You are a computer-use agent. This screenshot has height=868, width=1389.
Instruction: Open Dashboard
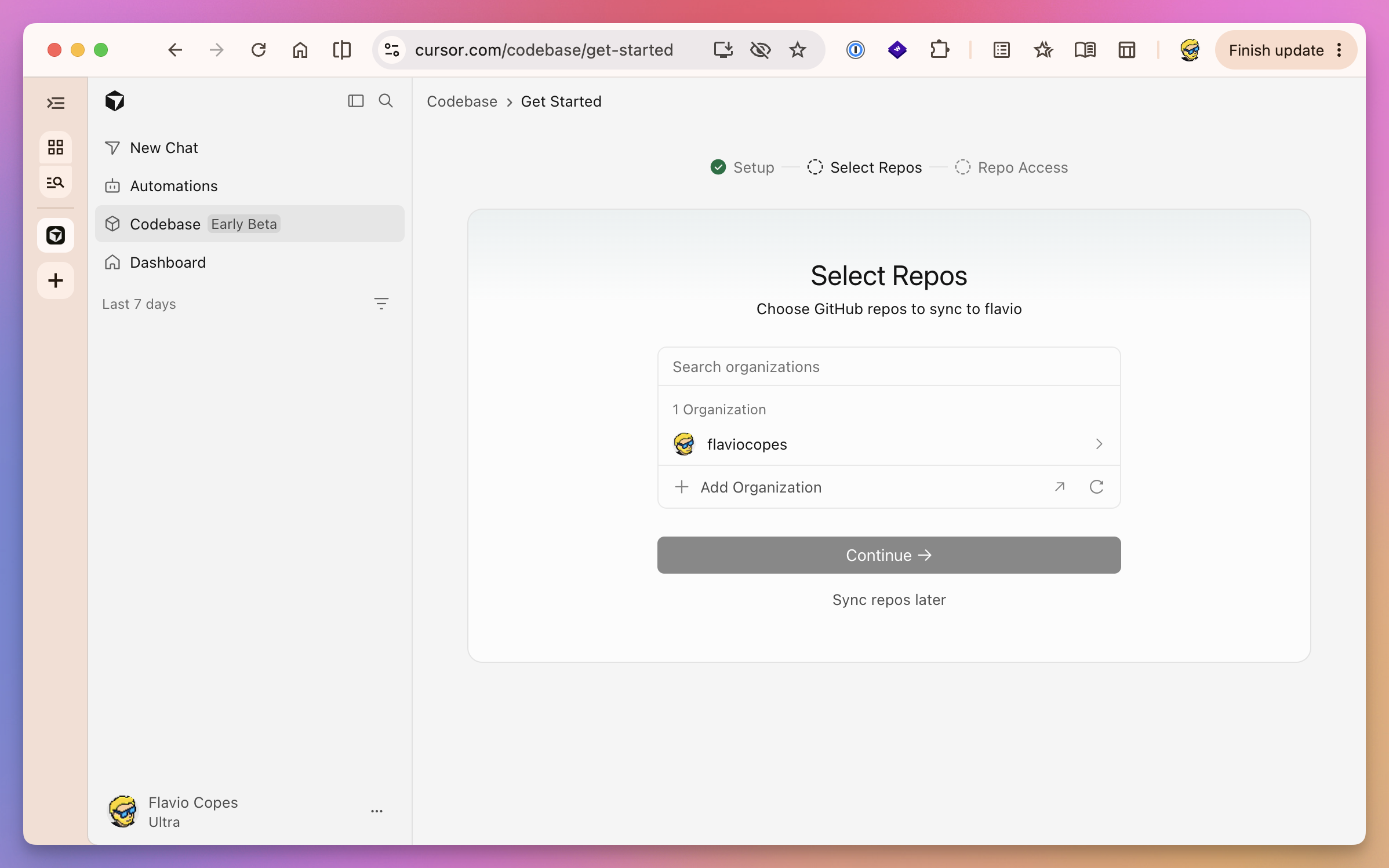[249, 262]
